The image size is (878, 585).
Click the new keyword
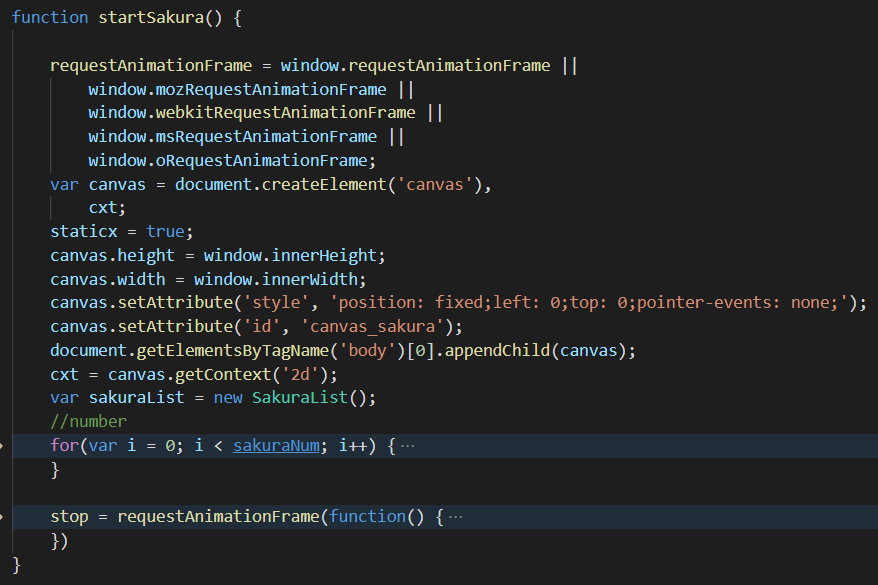(228, 398)
